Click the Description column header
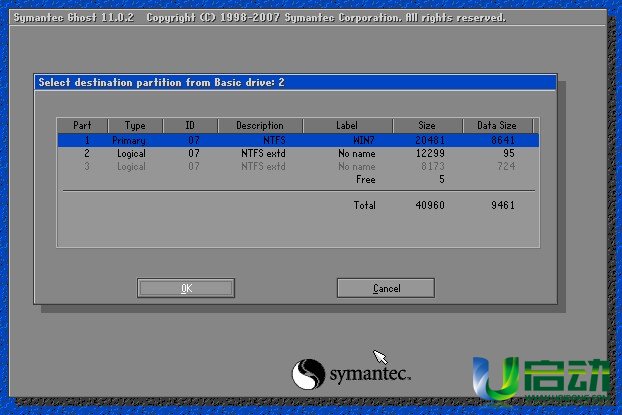This screenshot has height=415, width=622. 260,125
